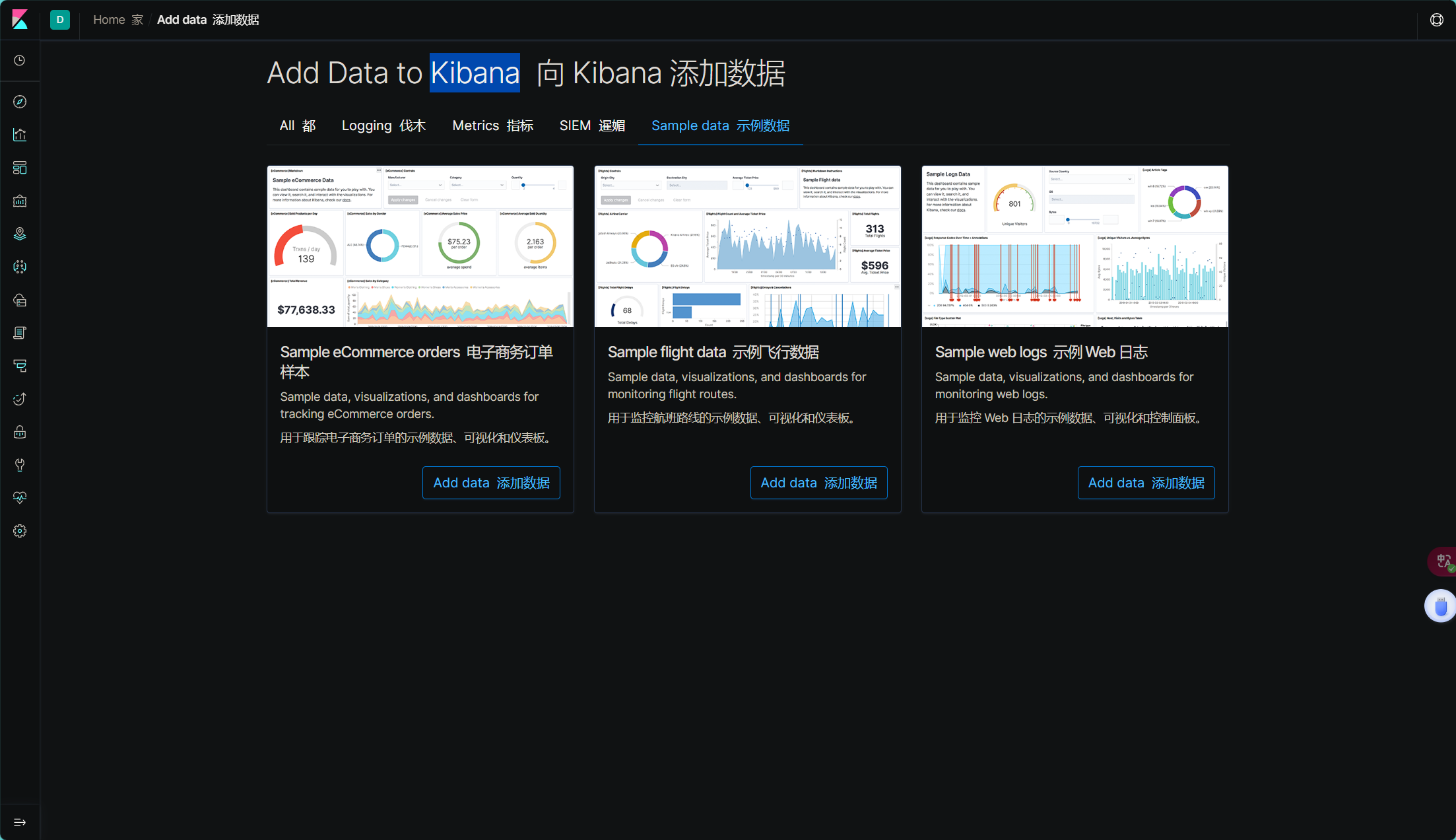Open the Maps icon in sidebar
1456x840 pixels.
pos(20,234)
